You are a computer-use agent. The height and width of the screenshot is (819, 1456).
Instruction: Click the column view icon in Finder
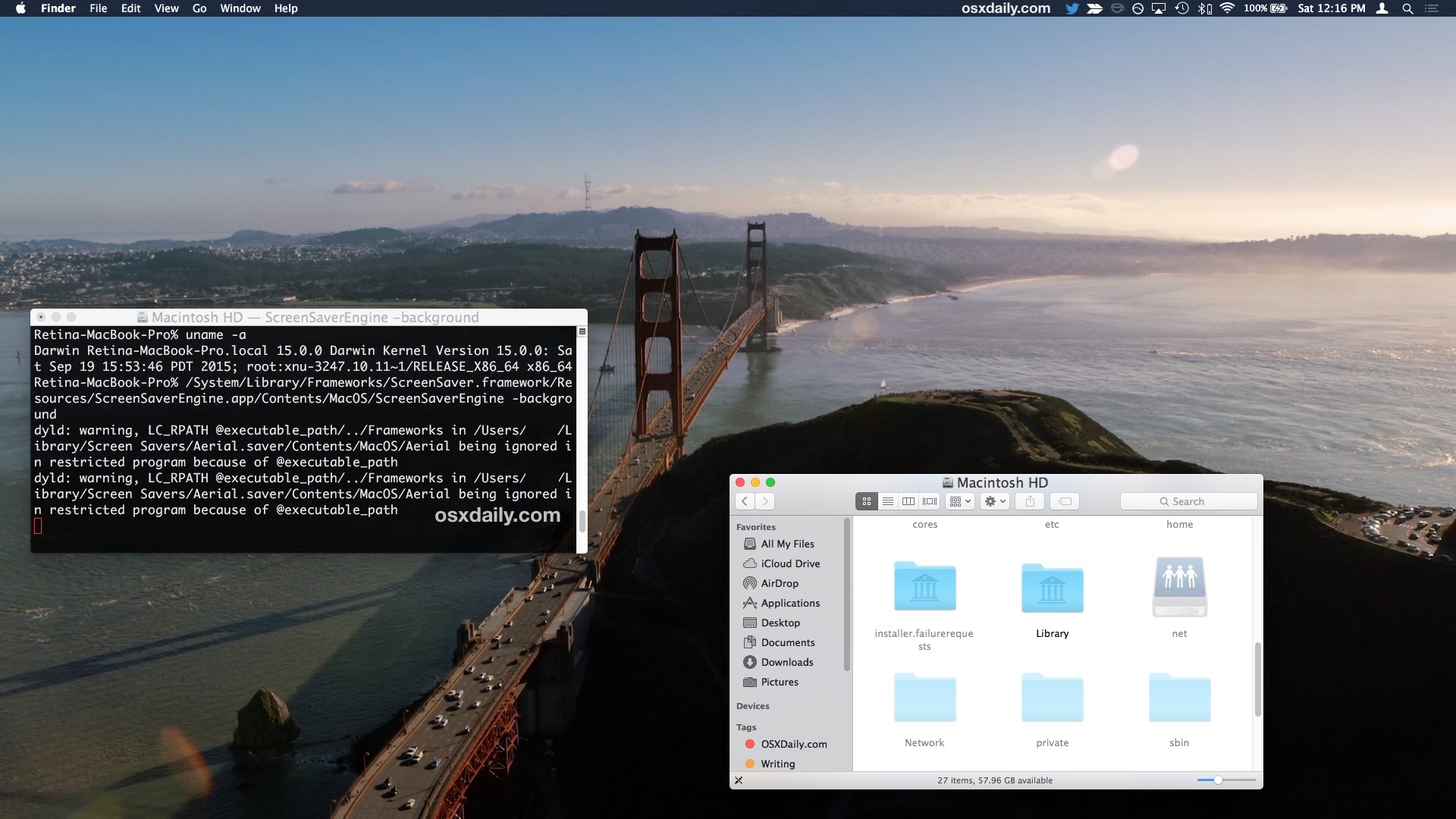[x=908, y=500]
